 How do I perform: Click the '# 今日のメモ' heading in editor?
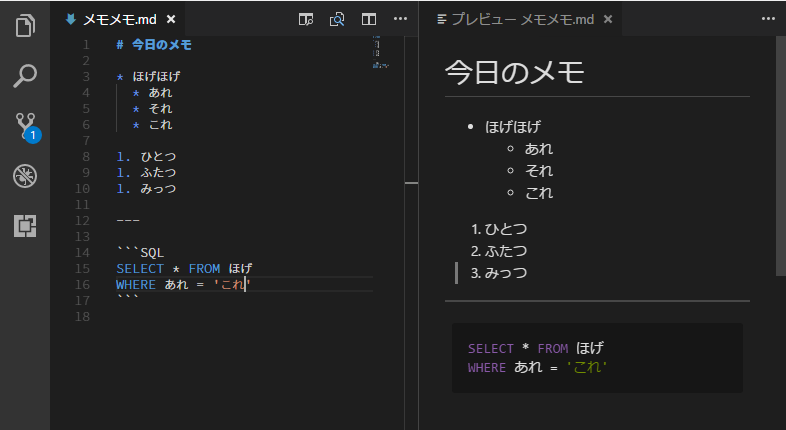point(154,45)
